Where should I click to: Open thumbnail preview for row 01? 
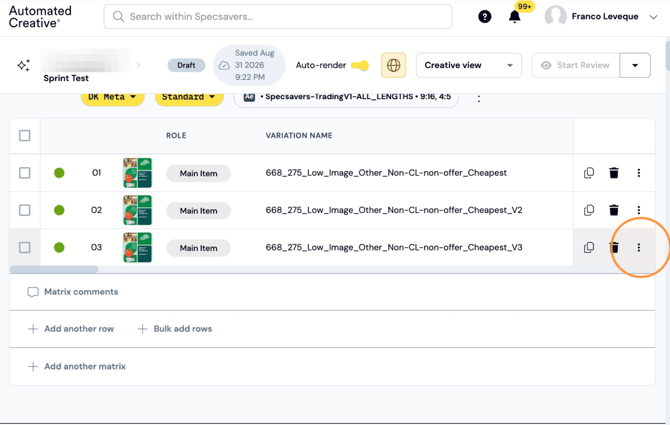[x=138, y=173]
